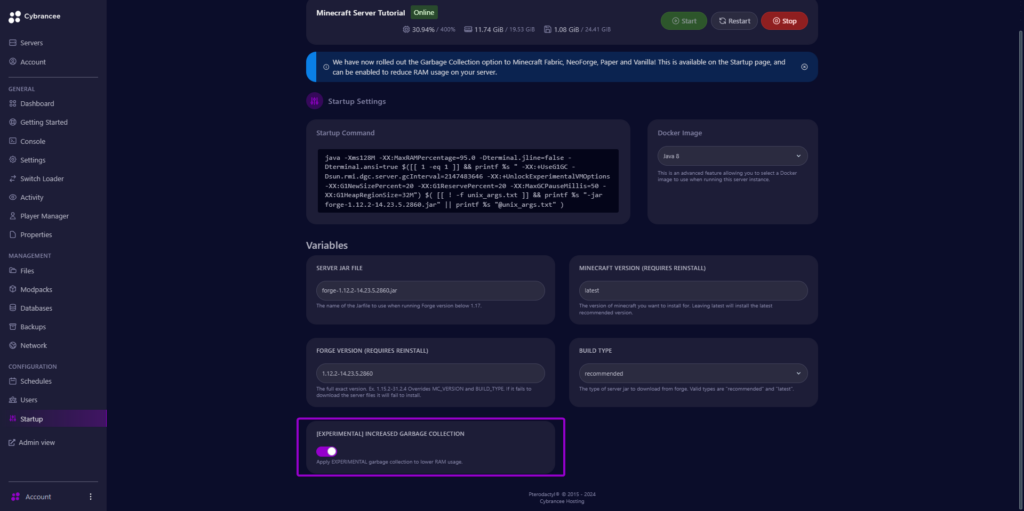Open Dashboard via its grid icon
Image resolution: width=1024 pixels, height=511 pixels.
click(13, 103)
